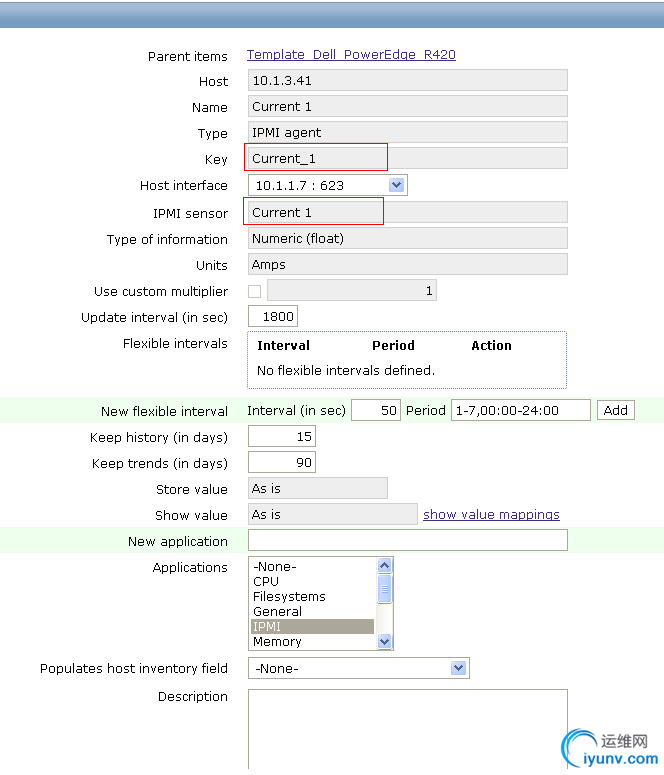Select CPU in the Applications list

tap(312, 581)
